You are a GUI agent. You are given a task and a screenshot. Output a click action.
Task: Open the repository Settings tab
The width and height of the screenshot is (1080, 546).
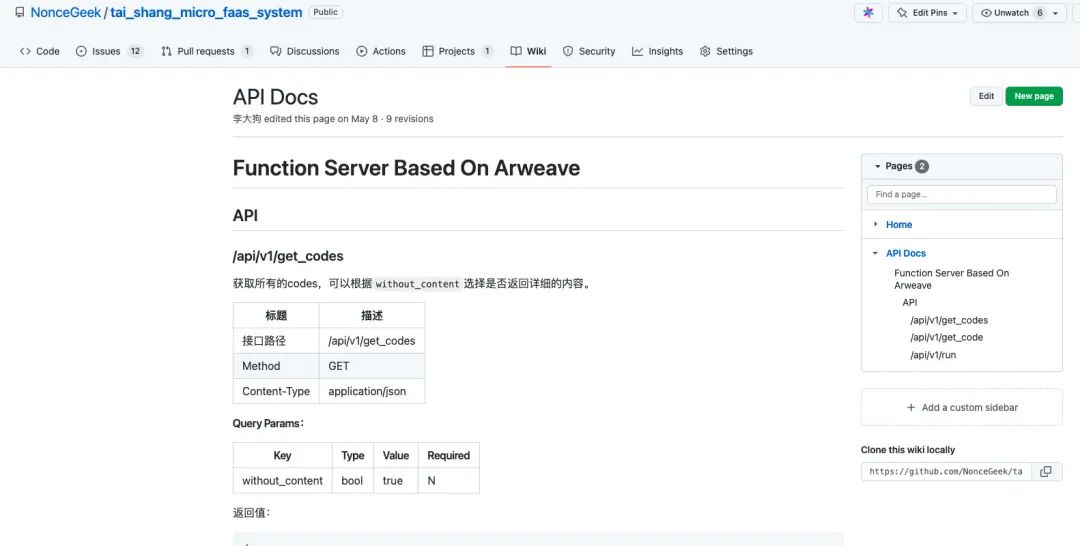[726, 51]
